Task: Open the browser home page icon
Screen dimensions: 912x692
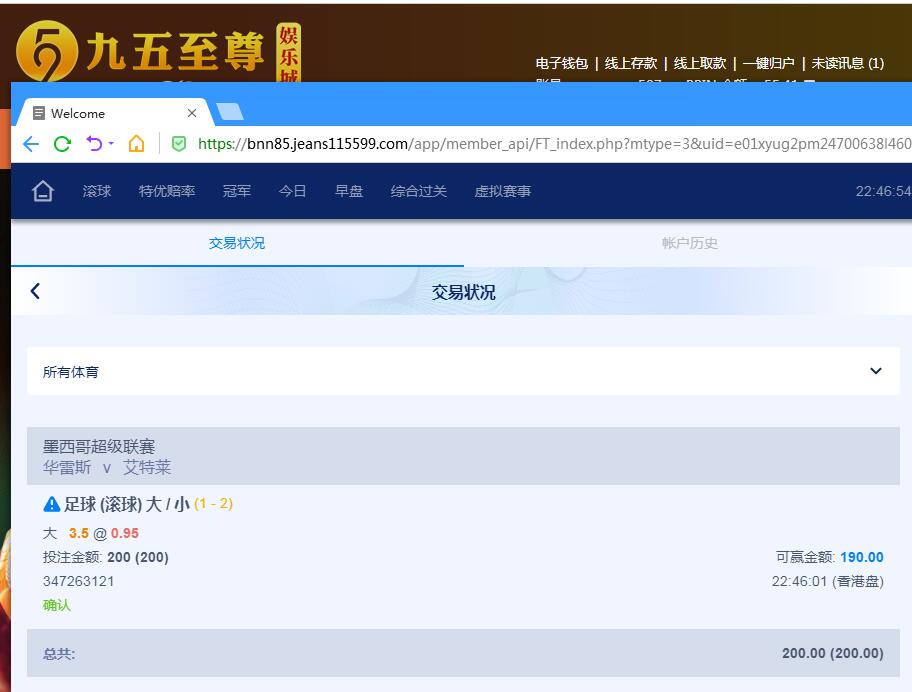Action: click(x=137, y=144)
